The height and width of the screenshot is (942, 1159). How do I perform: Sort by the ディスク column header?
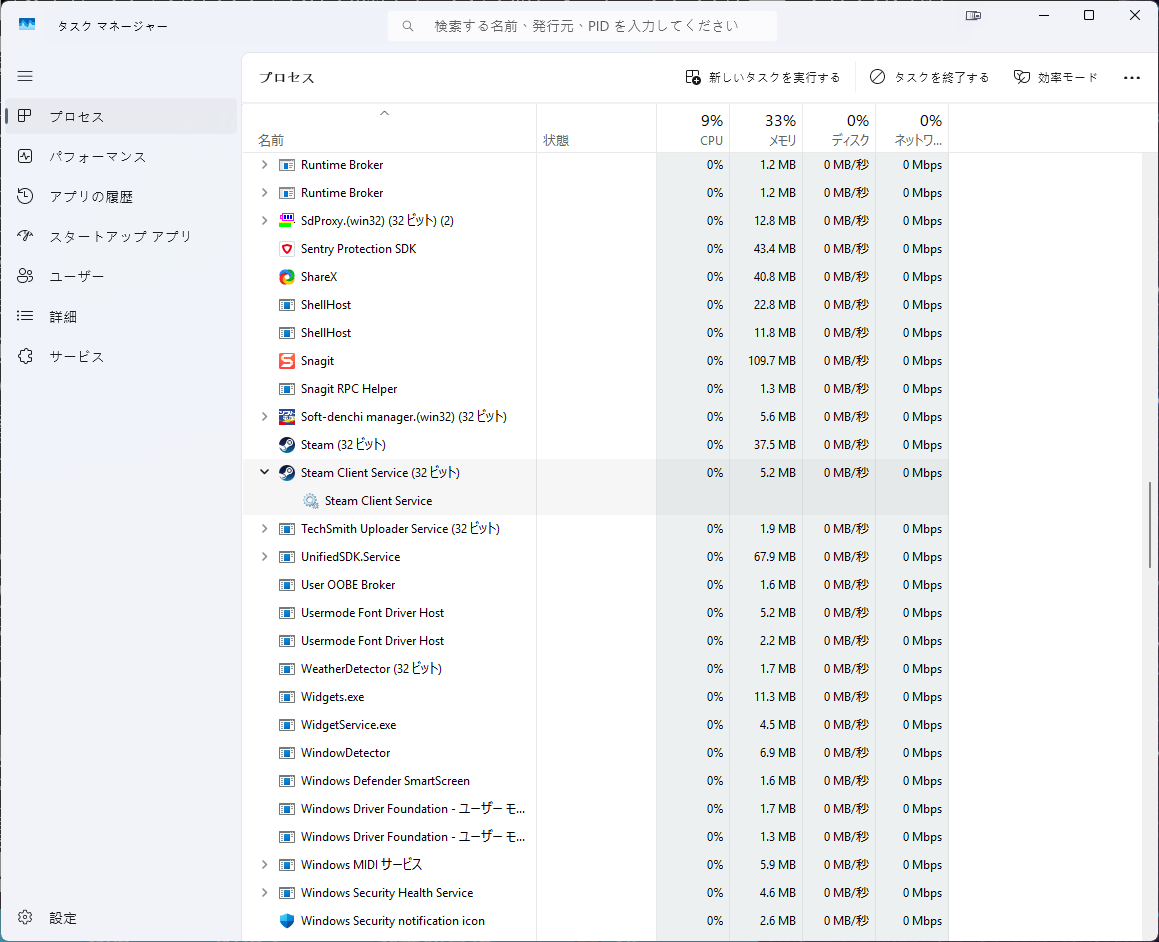839,129
